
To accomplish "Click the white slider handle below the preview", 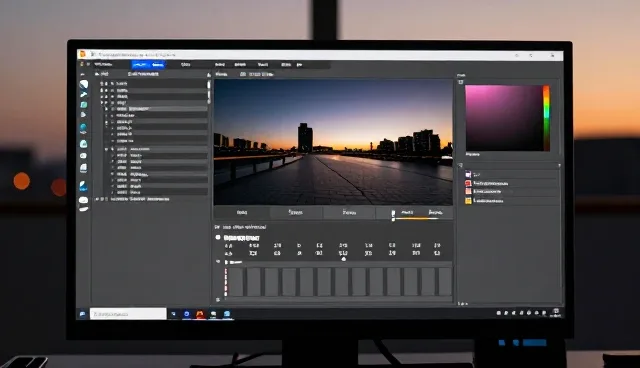I will click(x=393, y=216).
